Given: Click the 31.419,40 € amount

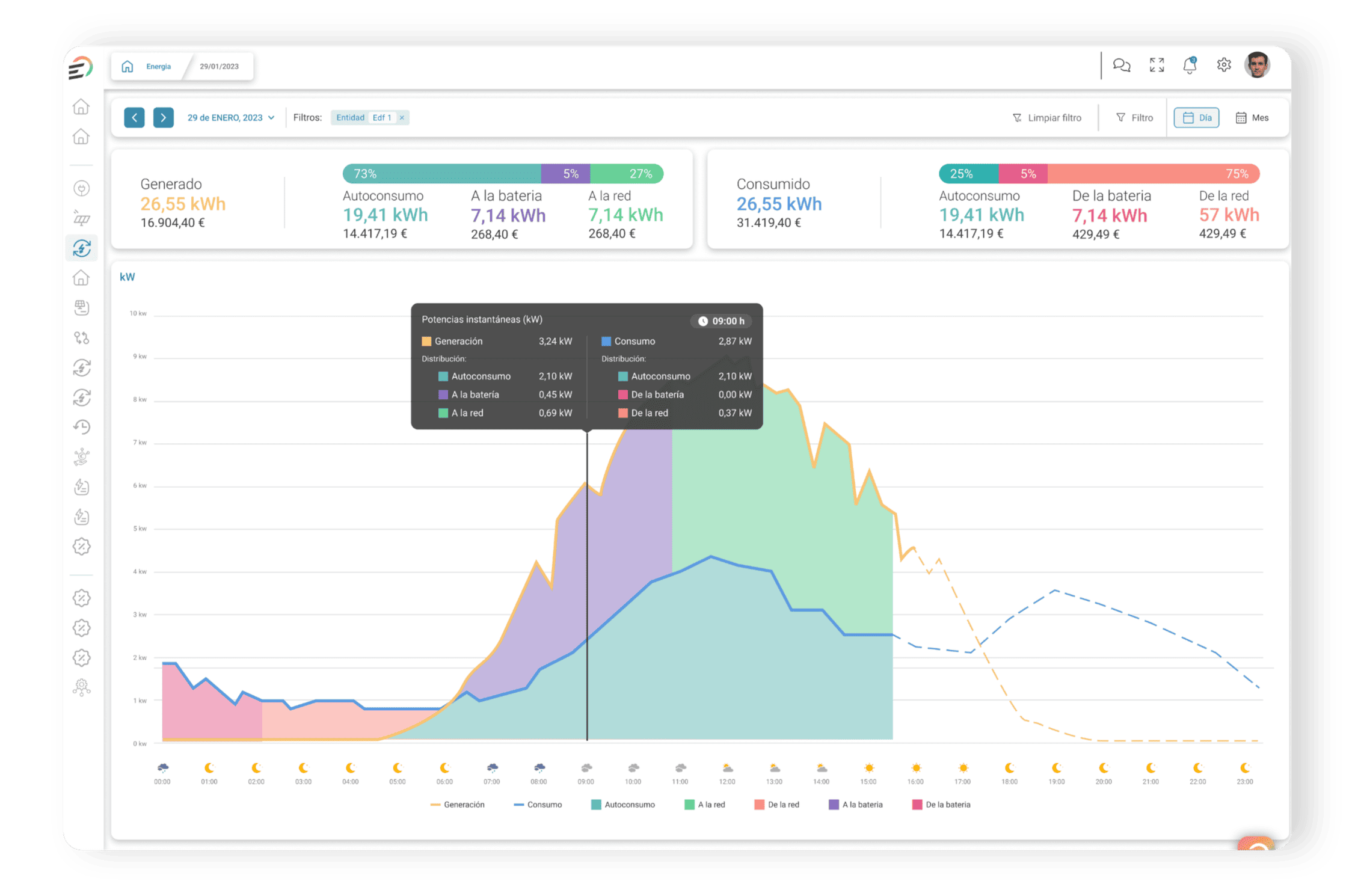Looking at the screenshot, I should [769, 223].
